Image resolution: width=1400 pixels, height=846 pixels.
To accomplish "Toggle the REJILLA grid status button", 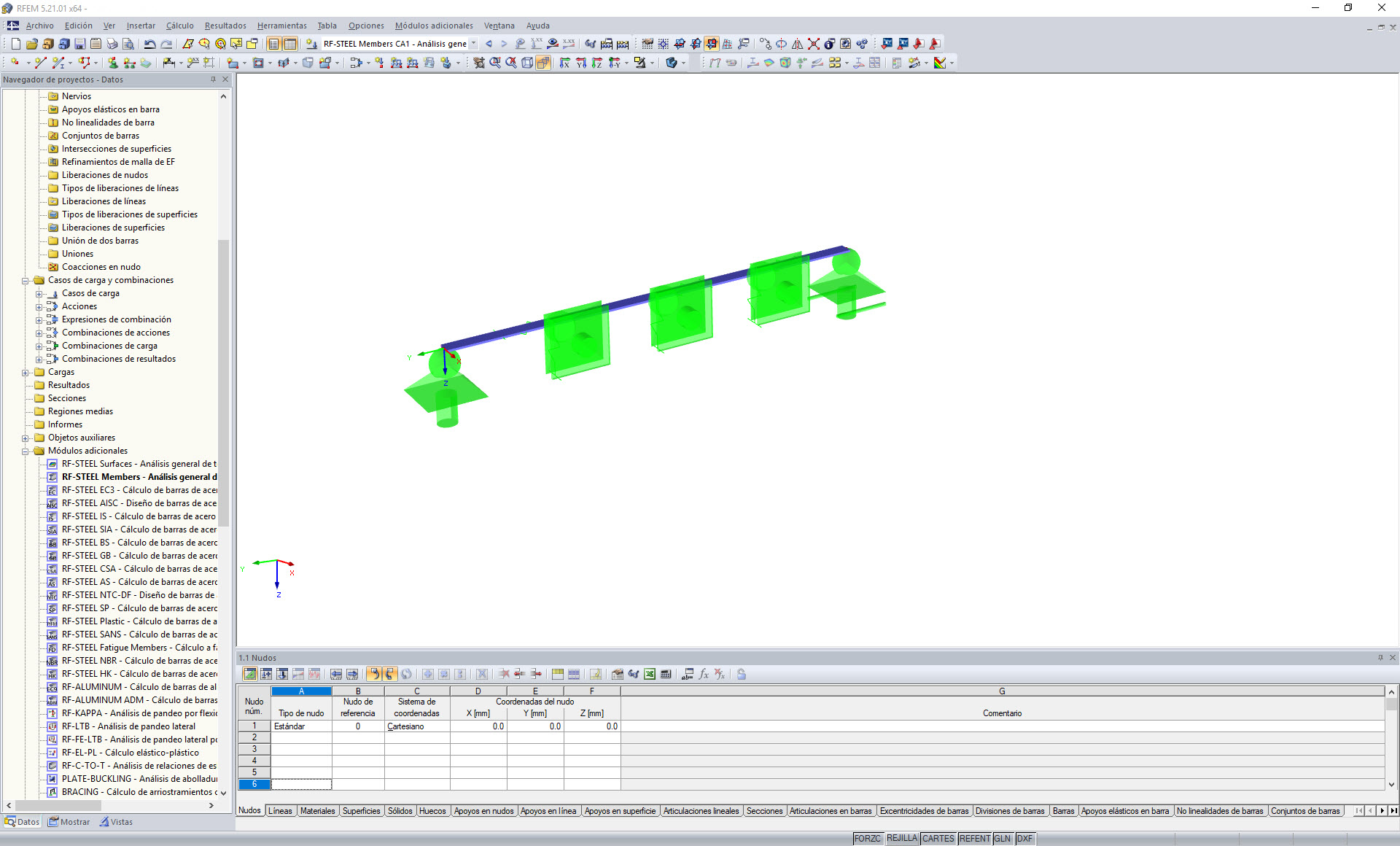I will (x=901, y=839).
